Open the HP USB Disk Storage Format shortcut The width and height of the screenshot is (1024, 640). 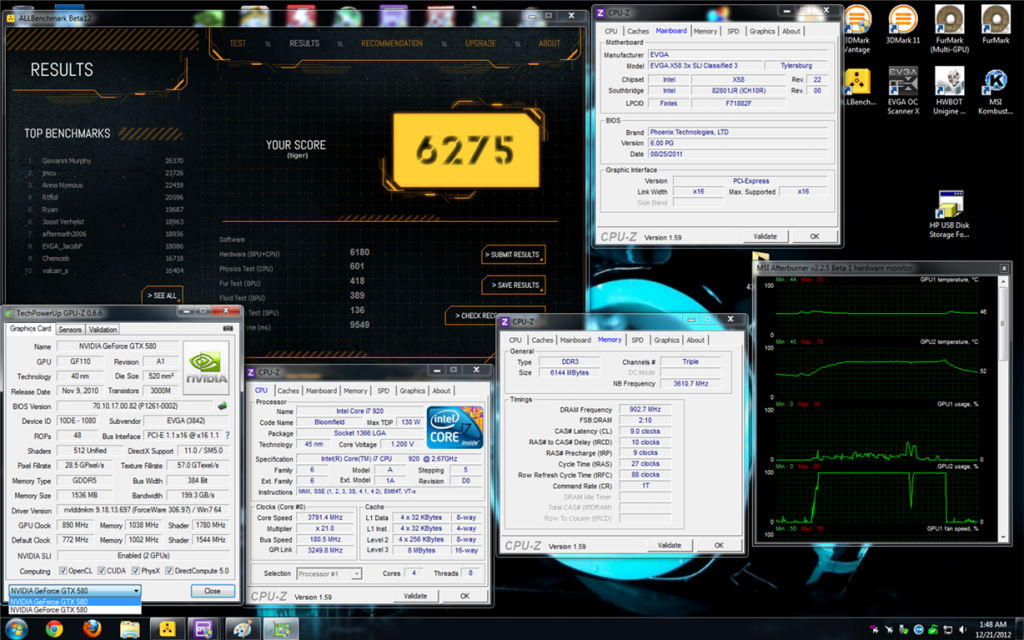click(949, 214)
